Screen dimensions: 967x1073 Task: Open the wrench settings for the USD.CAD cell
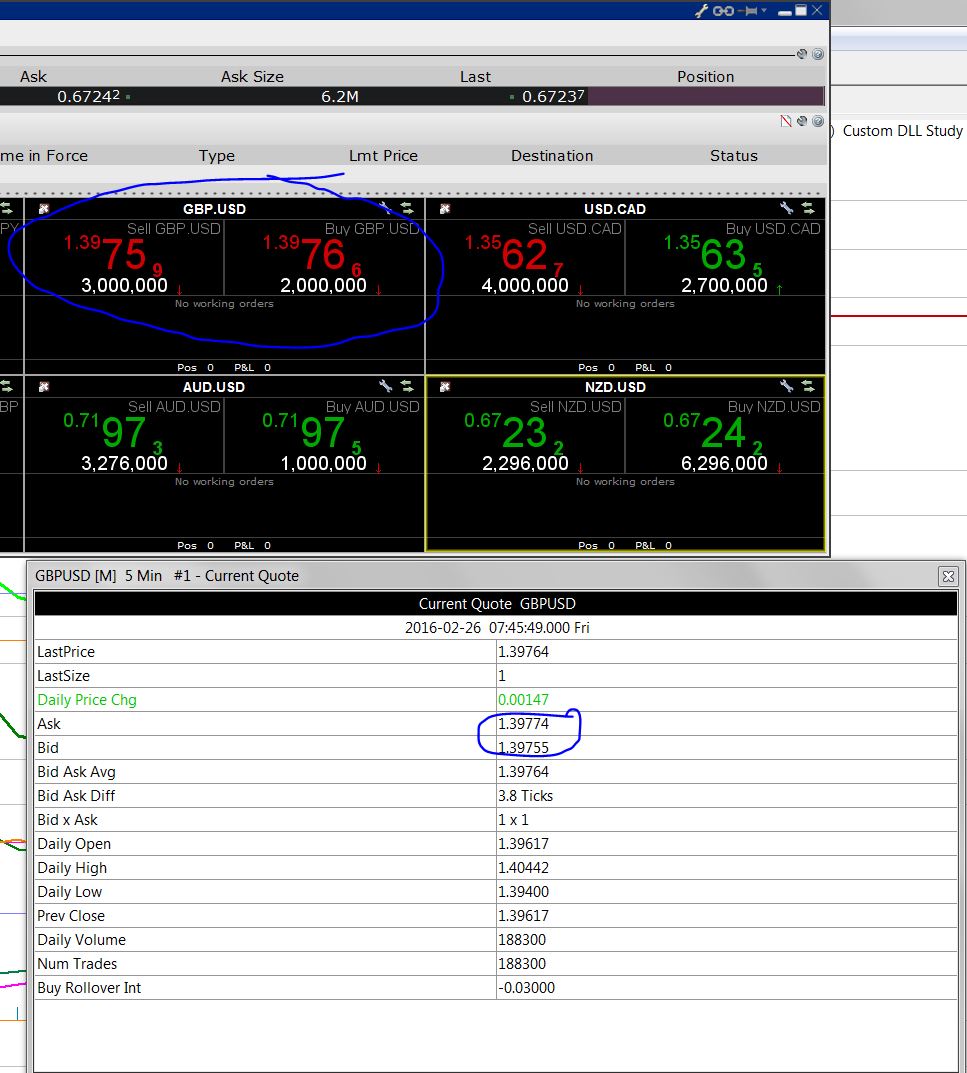point(786,208)
